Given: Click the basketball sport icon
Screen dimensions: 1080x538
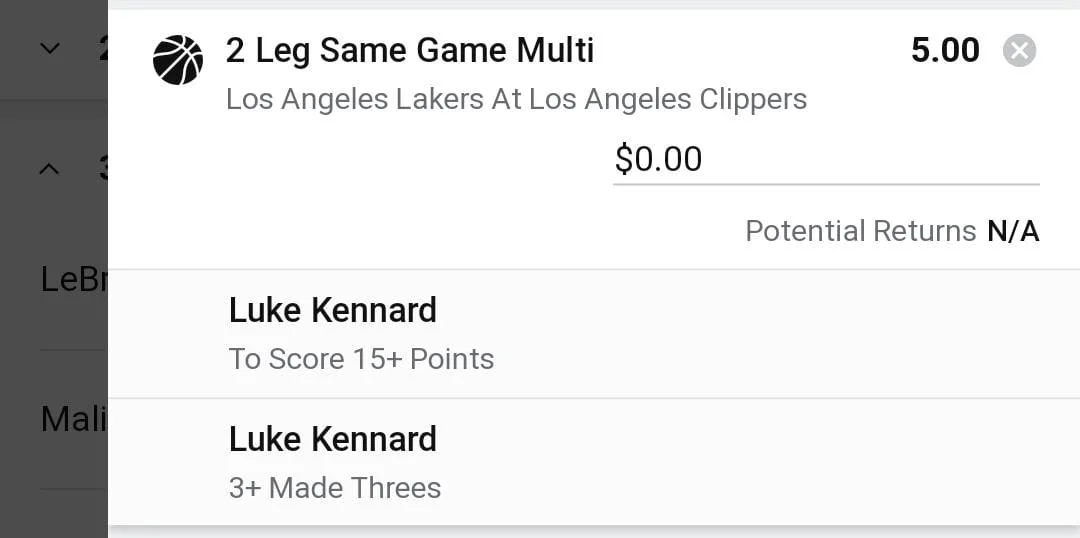Looking at the screenshot, I should pyautogui.click(x=178, y=60).
